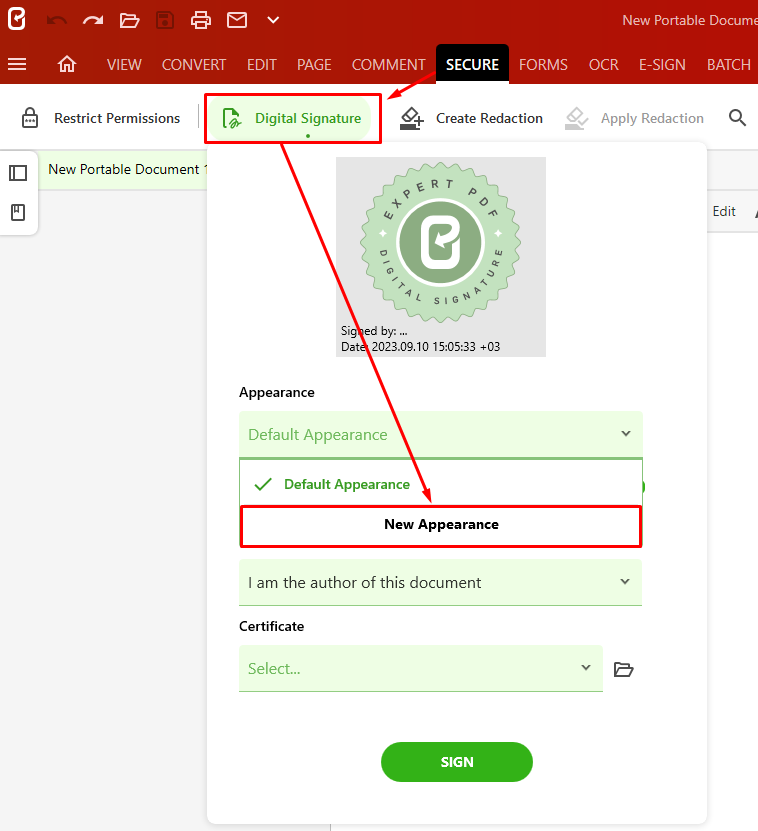Viewport: 758px width, 831px height.
Task: Undo the last action
Action: click(57, 21)
